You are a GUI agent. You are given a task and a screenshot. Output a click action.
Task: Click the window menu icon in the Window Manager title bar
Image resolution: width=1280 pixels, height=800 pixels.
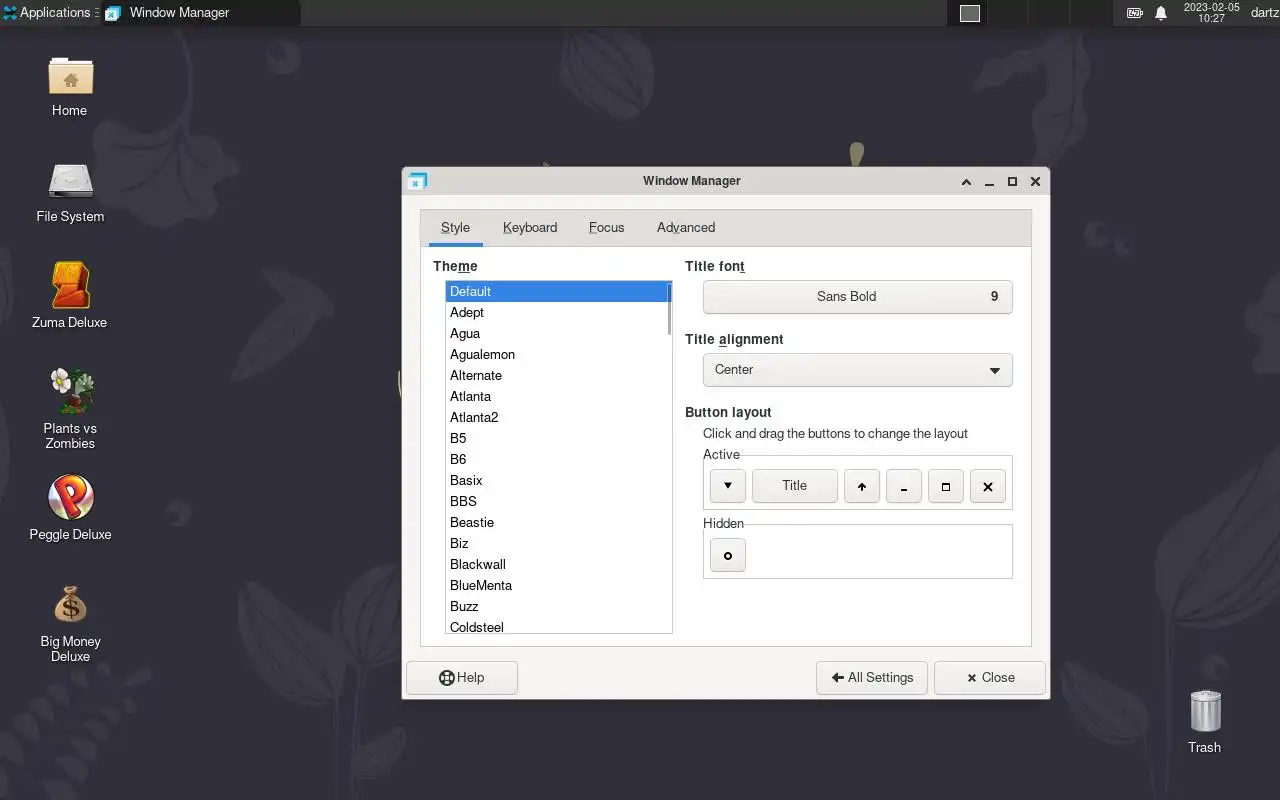[x=418, y=181]
